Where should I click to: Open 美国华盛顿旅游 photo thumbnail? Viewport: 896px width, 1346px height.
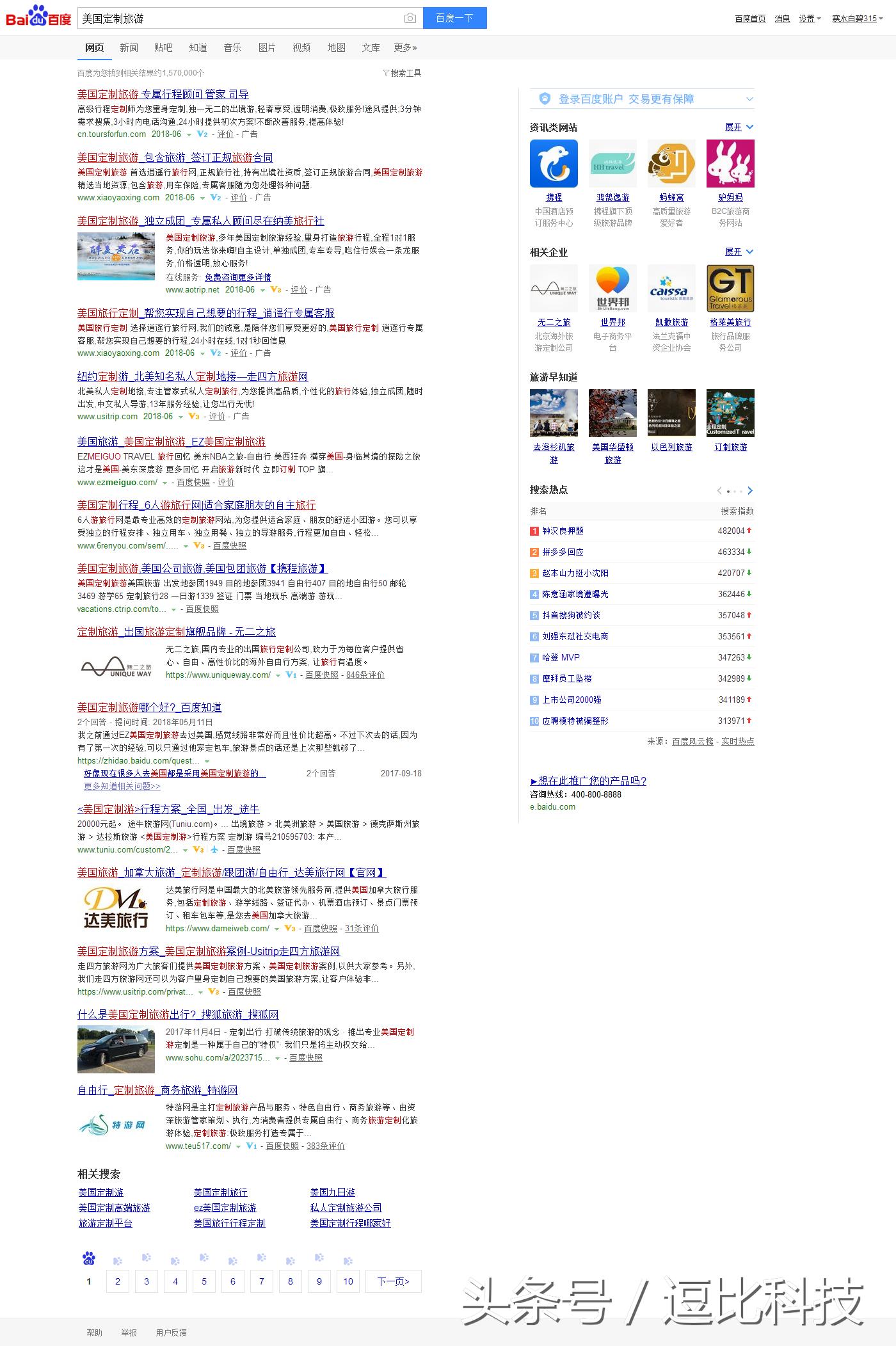(612, 413)
